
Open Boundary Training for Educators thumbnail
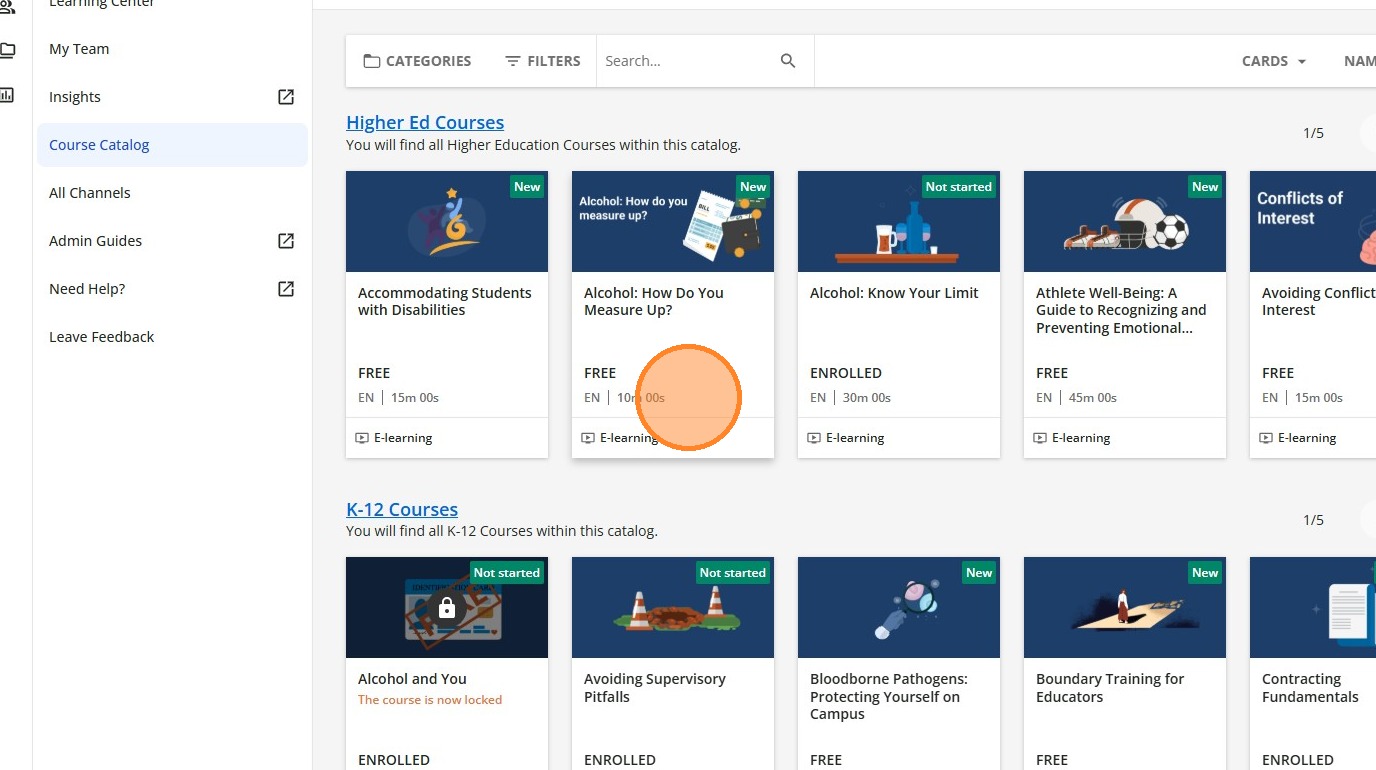click(1125, 607)
